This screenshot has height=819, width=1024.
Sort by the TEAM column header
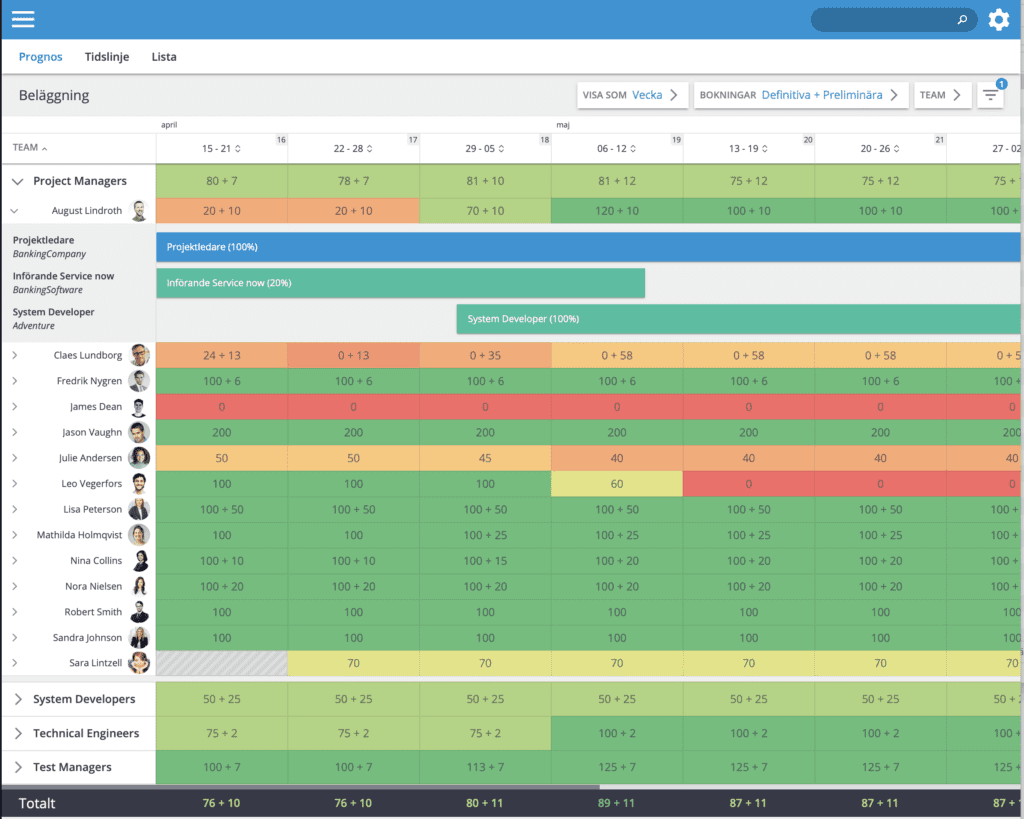(x=30, y=148)
